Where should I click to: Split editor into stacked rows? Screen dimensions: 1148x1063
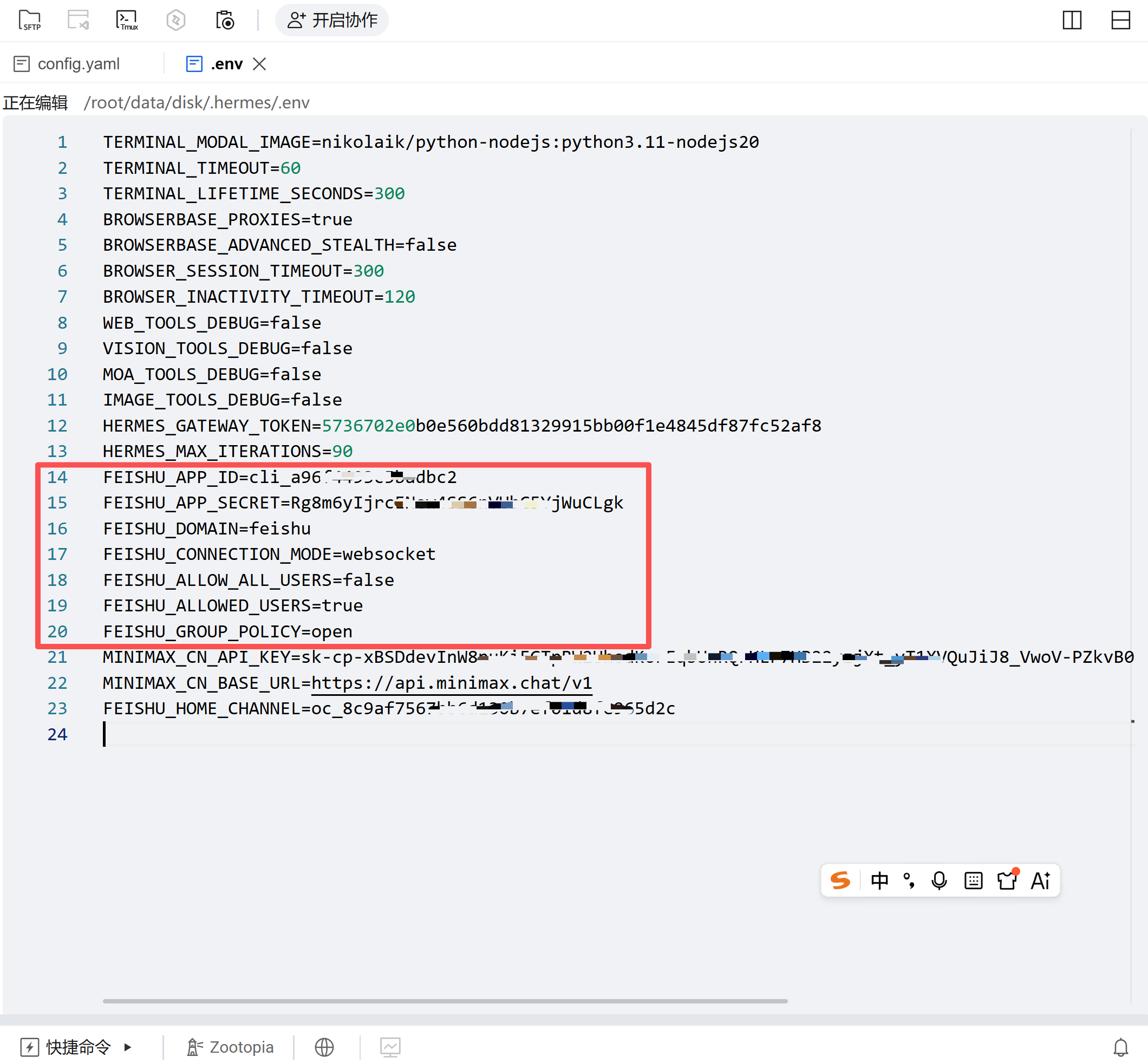pyautogui.click(x=1120, y=20)
